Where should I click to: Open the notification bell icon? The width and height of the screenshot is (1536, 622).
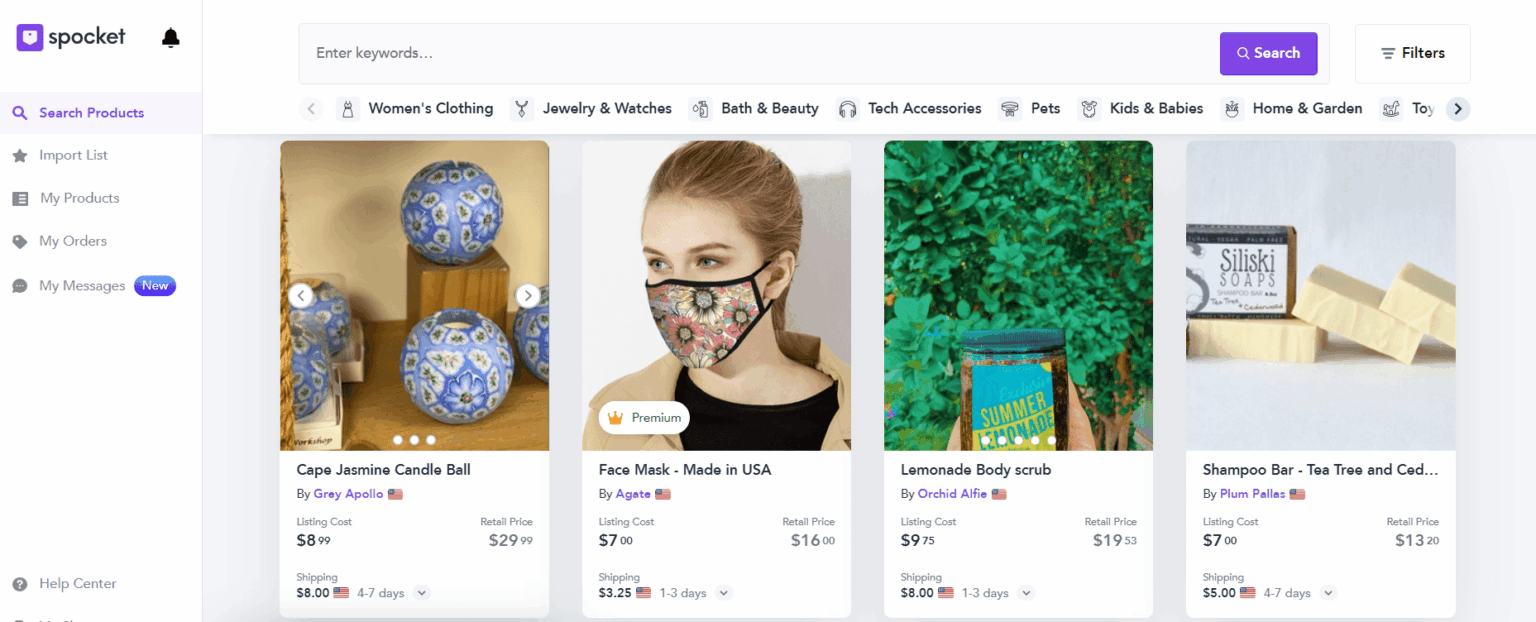coord(170,37)
